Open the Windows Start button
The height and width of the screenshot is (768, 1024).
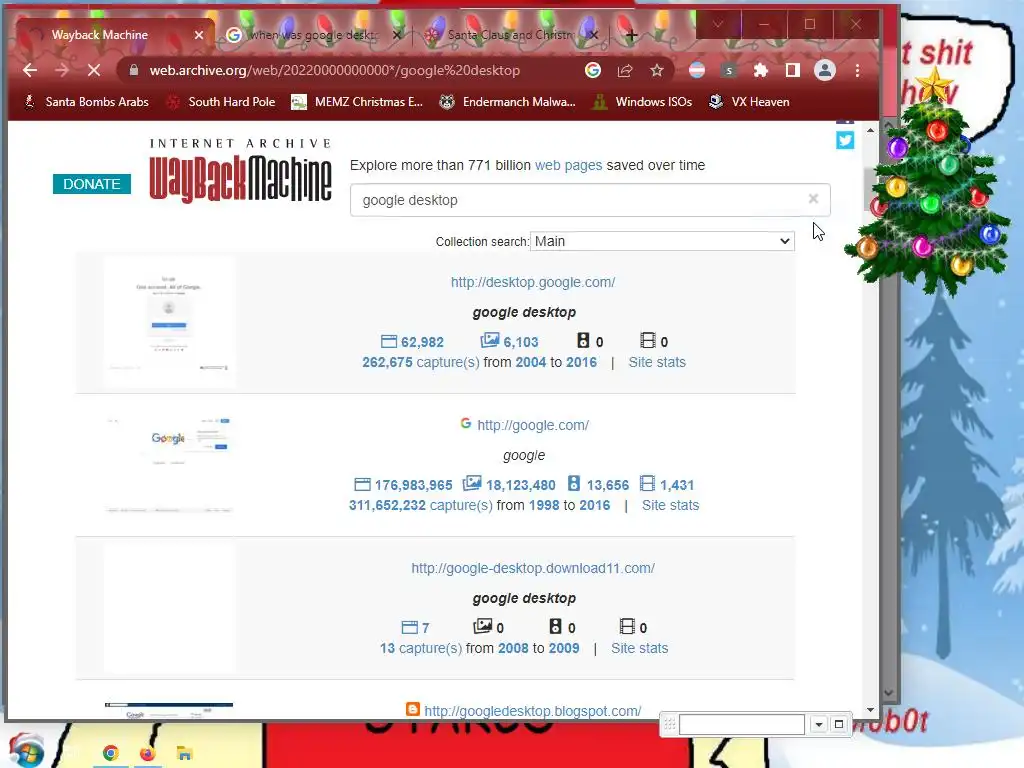pyautogui.click(x=26, y=751)
